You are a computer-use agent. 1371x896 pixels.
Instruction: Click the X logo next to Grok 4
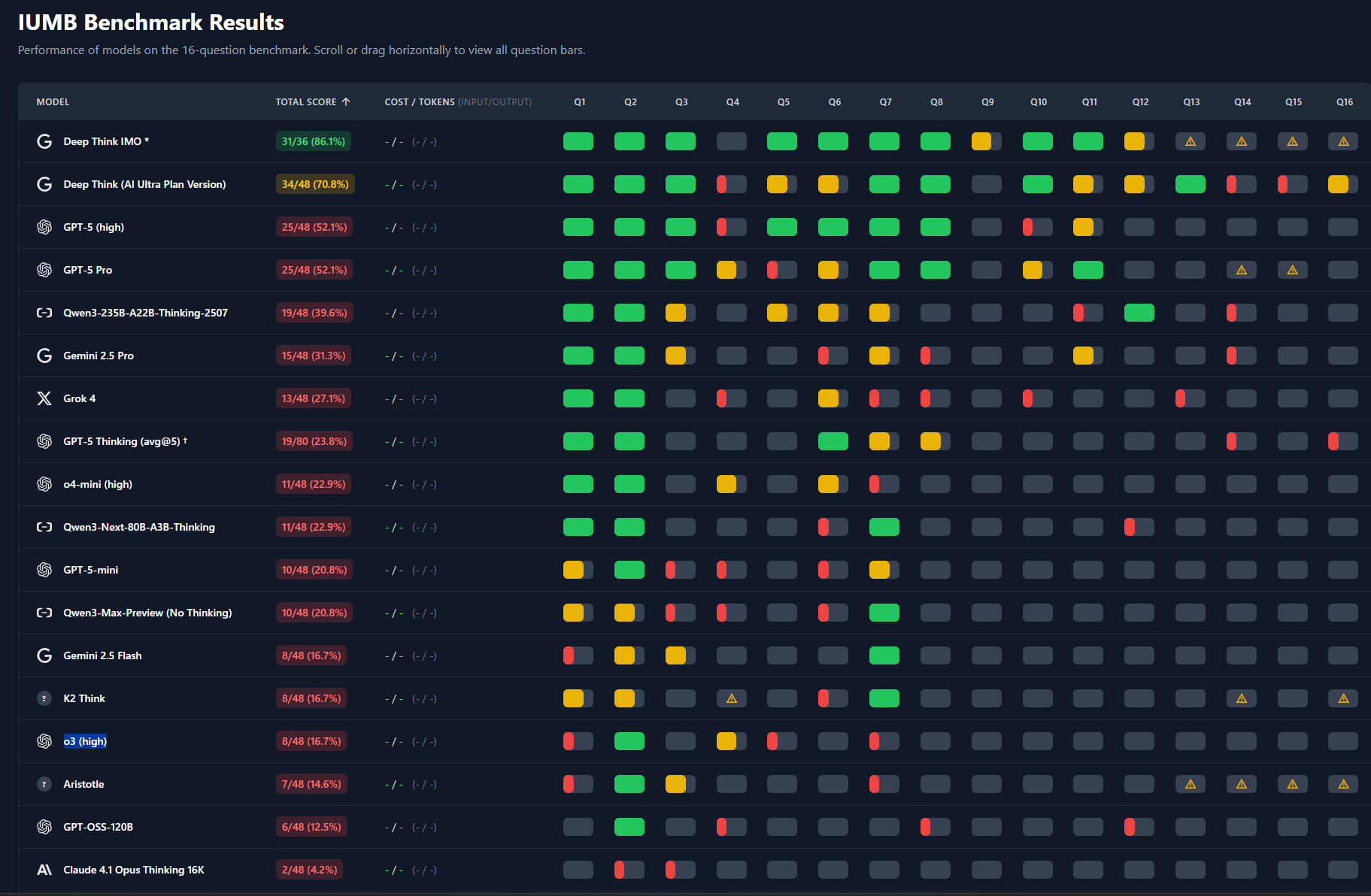[x=44, y=398]
